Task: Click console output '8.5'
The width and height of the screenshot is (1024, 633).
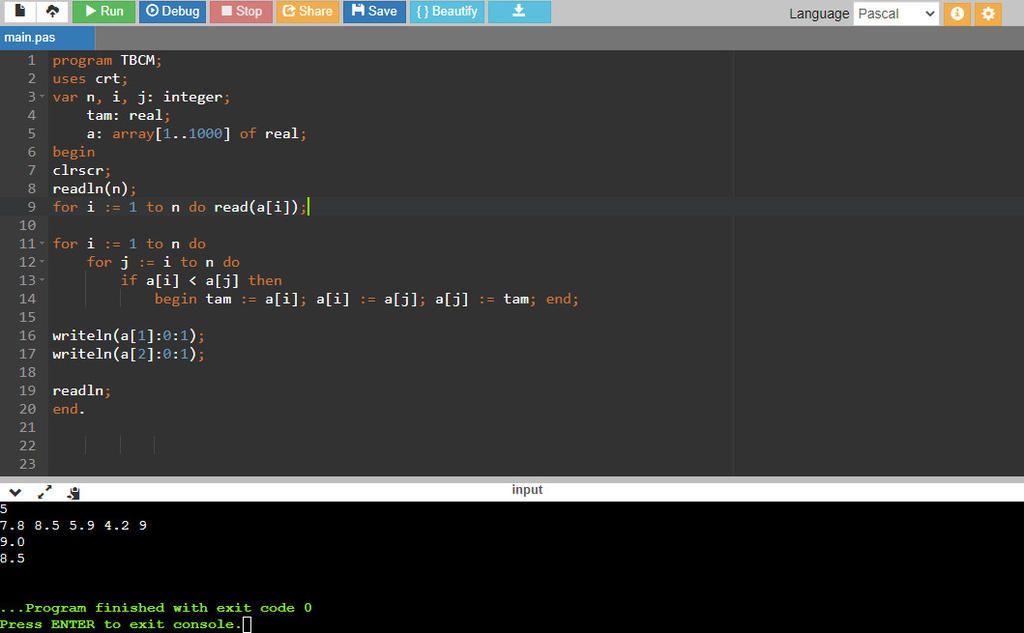Action: [12, 559]
